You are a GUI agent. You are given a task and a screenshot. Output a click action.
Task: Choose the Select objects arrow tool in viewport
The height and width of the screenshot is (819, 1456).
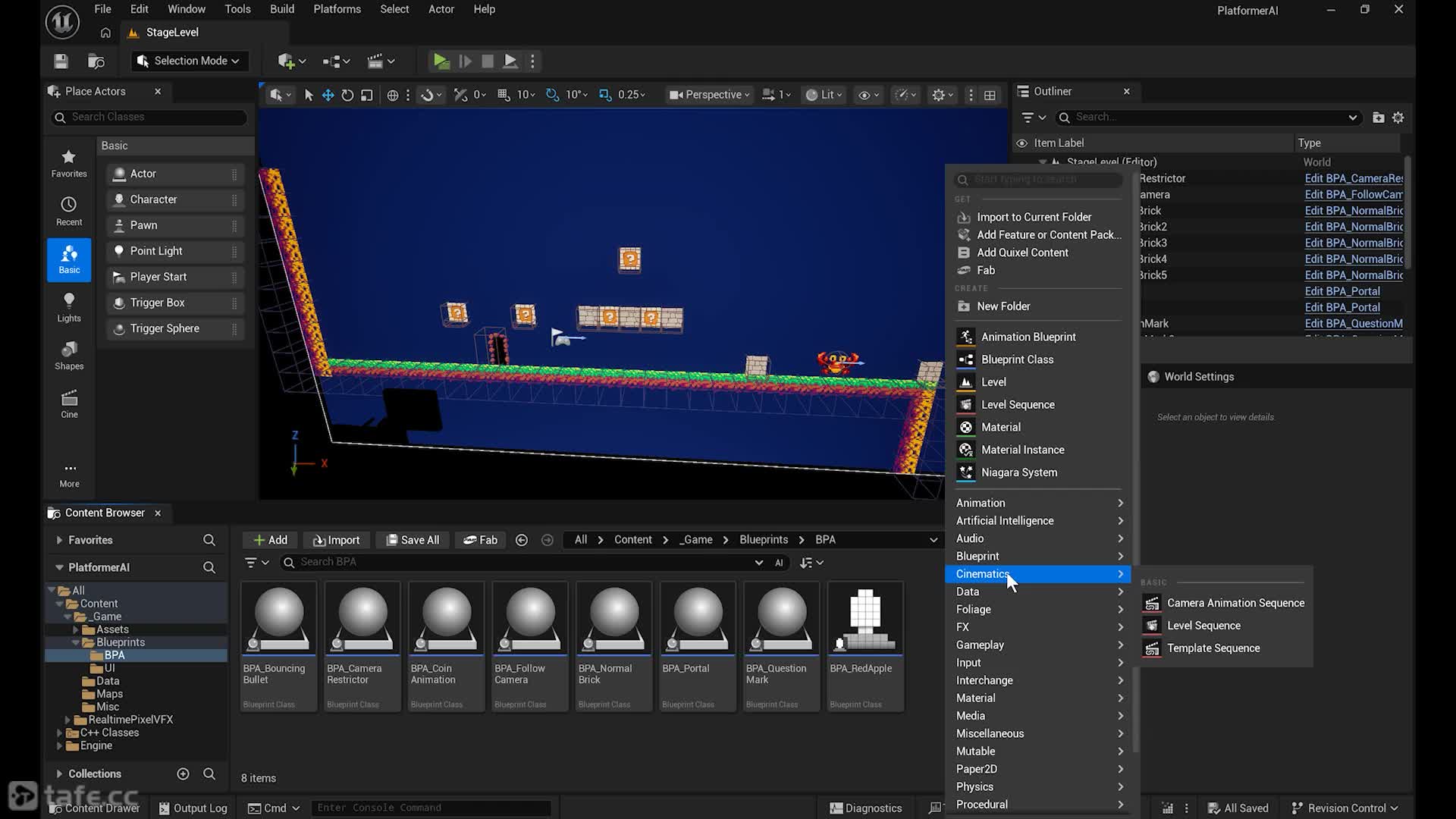(x=309, y=95)
